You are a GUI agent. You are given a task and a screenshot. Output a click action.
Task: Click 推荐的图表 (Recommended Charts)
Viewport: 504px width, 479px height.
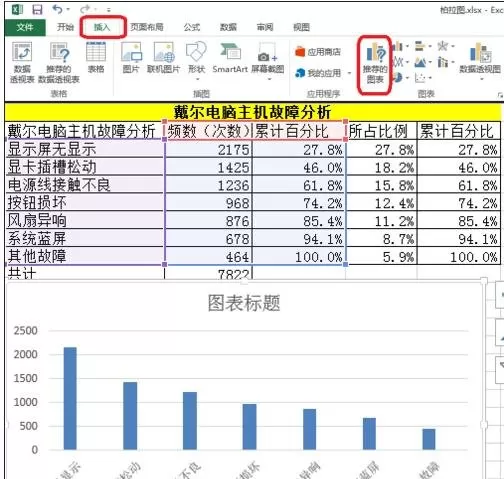375,63
